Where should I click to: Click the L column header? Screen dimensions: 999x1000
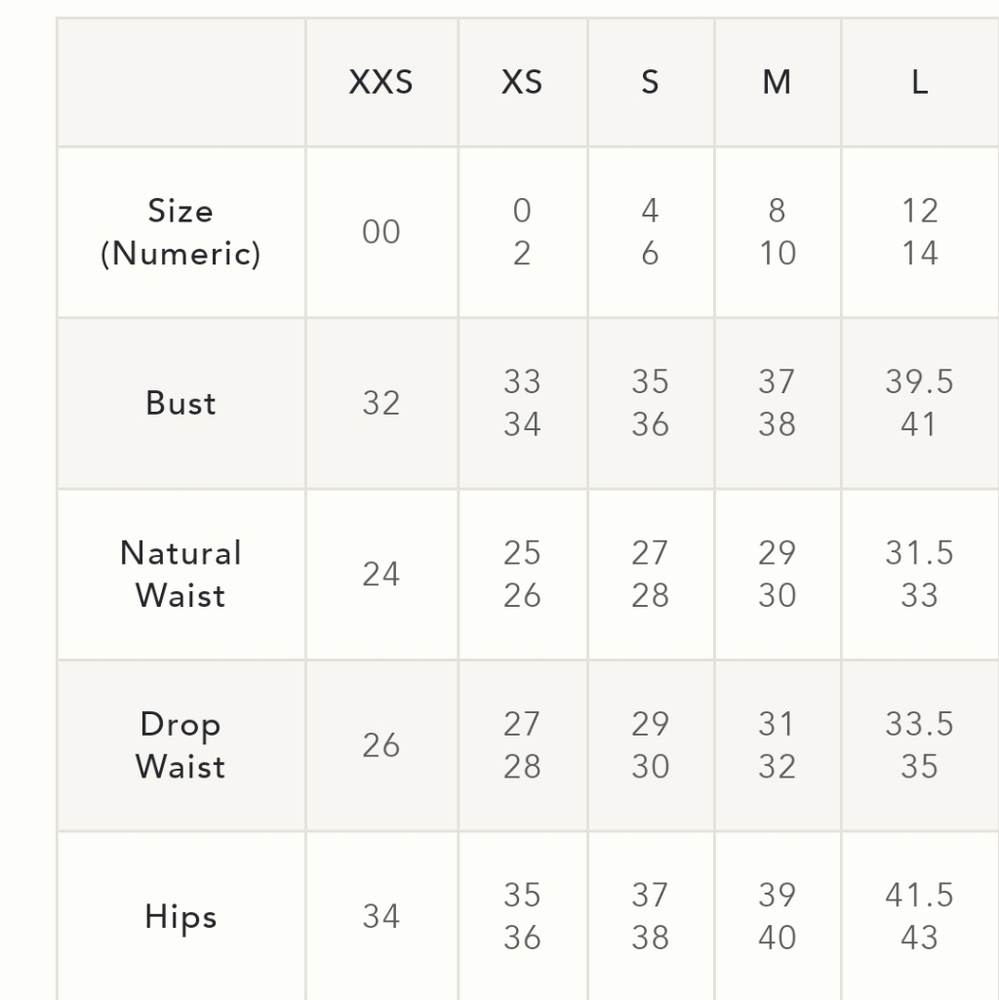(x=919, y=82)
